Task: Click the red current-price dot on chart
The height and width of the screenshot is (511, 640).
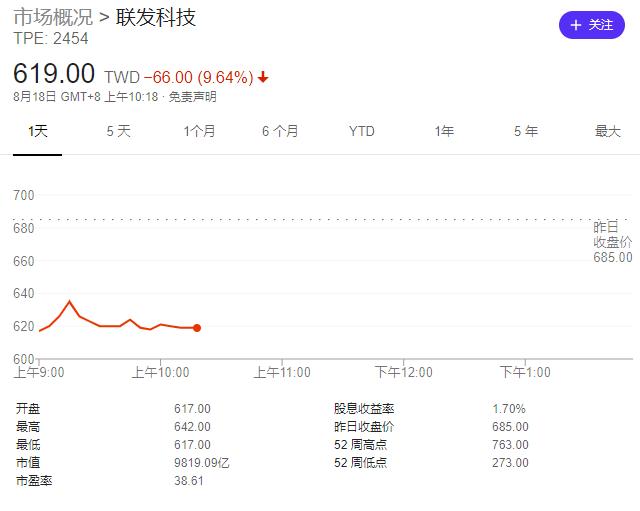Action: tap(197, 328)
